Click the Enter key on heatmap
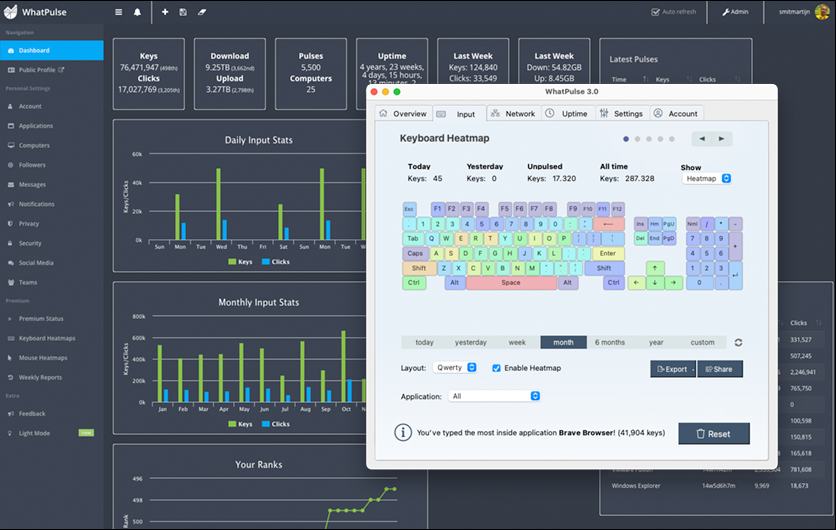This screenshot has height=530, width=836. click(x=608, y=253)
